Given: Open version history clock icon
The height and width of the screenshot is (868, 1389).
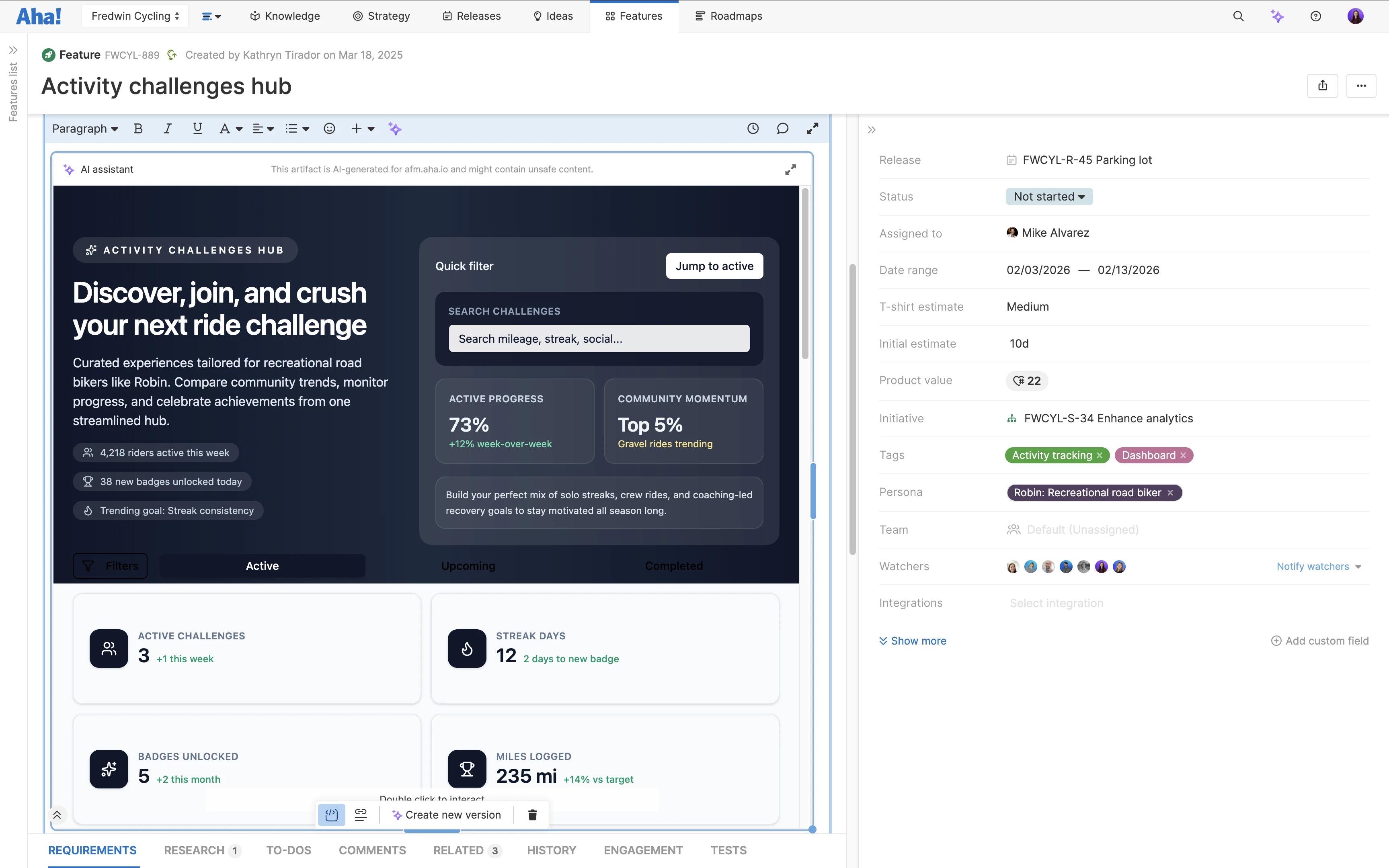Looking at the screenshot, I should coord(753,129).
